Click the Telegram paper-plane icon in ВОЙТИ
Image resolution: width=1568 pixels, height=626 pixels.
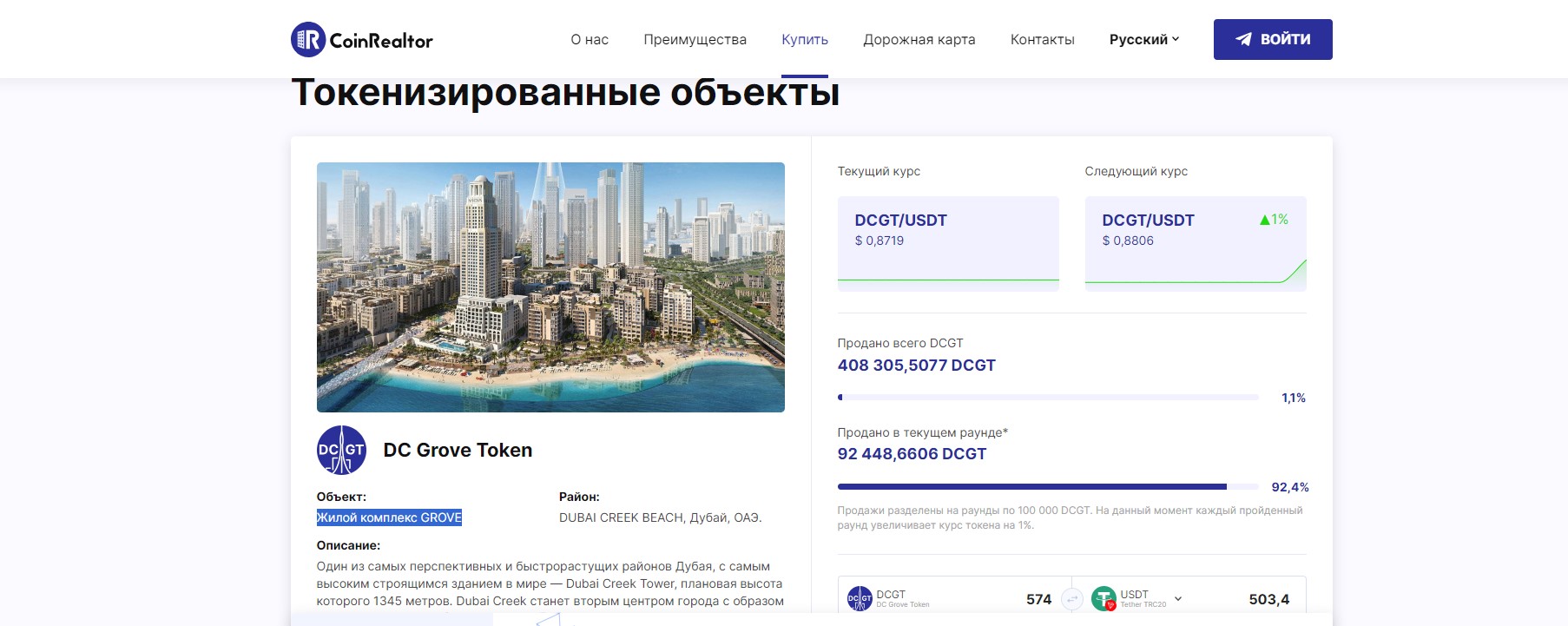tap(1243, 39)
